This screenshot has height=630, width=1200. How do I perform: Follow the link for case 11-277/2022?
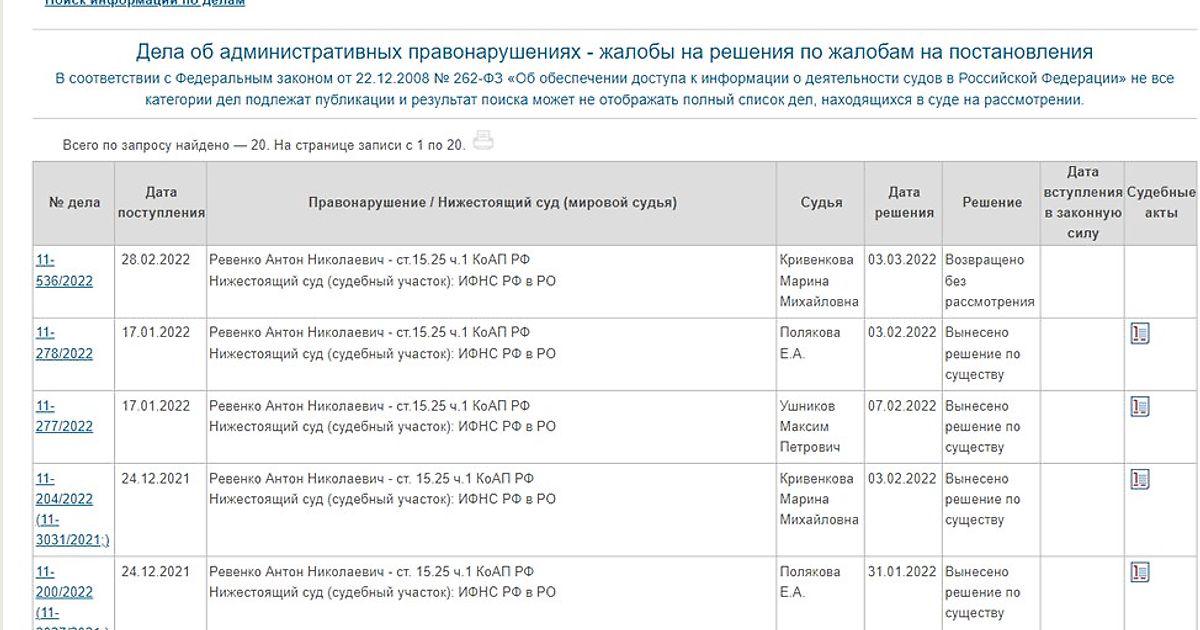(64, 416)
